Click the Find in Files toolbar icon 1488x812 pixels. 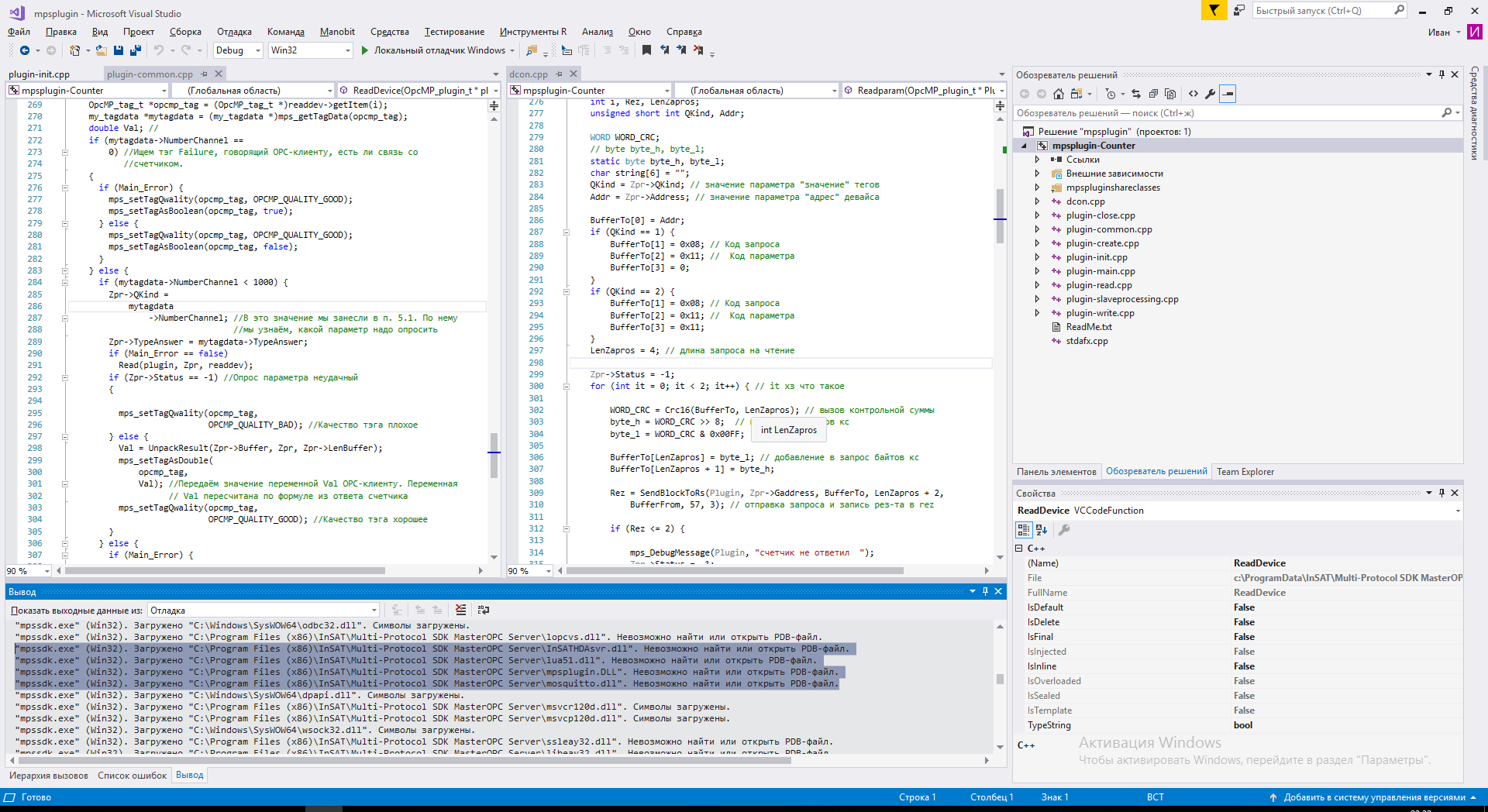coord(532,50)
